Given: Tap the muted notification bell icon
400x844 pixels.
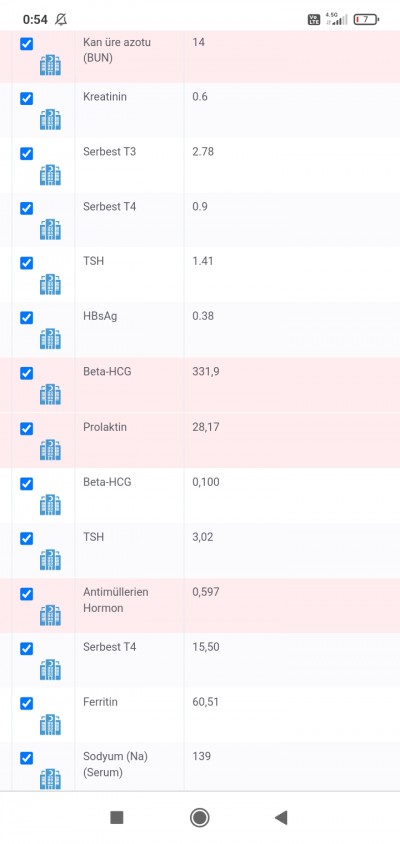Looking at the screenshot, I should (61, 20).
